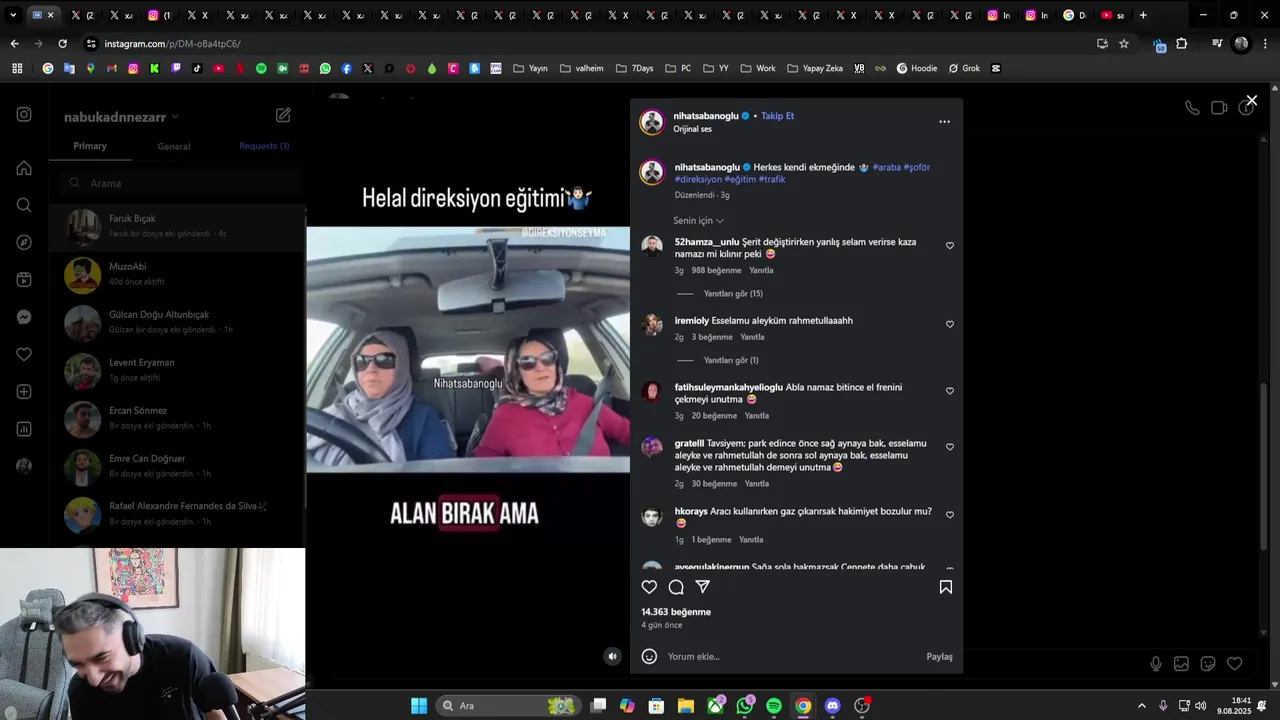This screenshot has height=720, width=1280.
Task: Open the Emre Can Doğruer conversation
Action: click(178, 466)
